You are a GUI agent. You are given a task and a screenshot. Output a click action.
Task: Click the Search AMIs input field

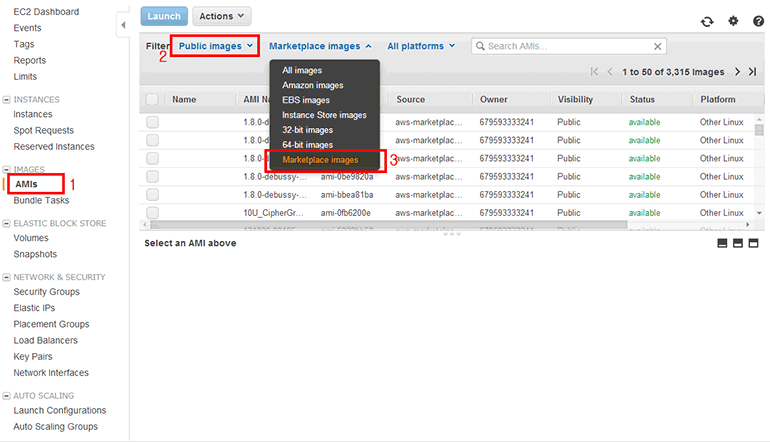point(565,46)
